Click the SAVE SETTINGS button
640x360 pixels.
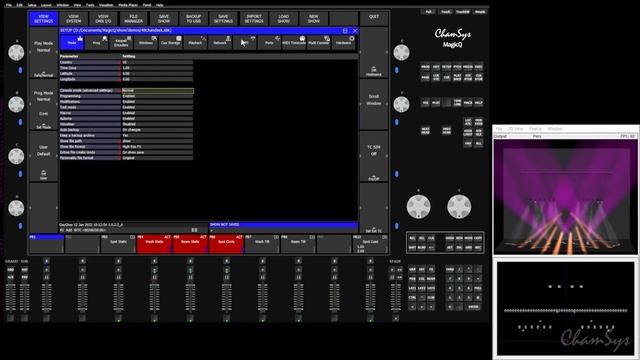[224, 19]
